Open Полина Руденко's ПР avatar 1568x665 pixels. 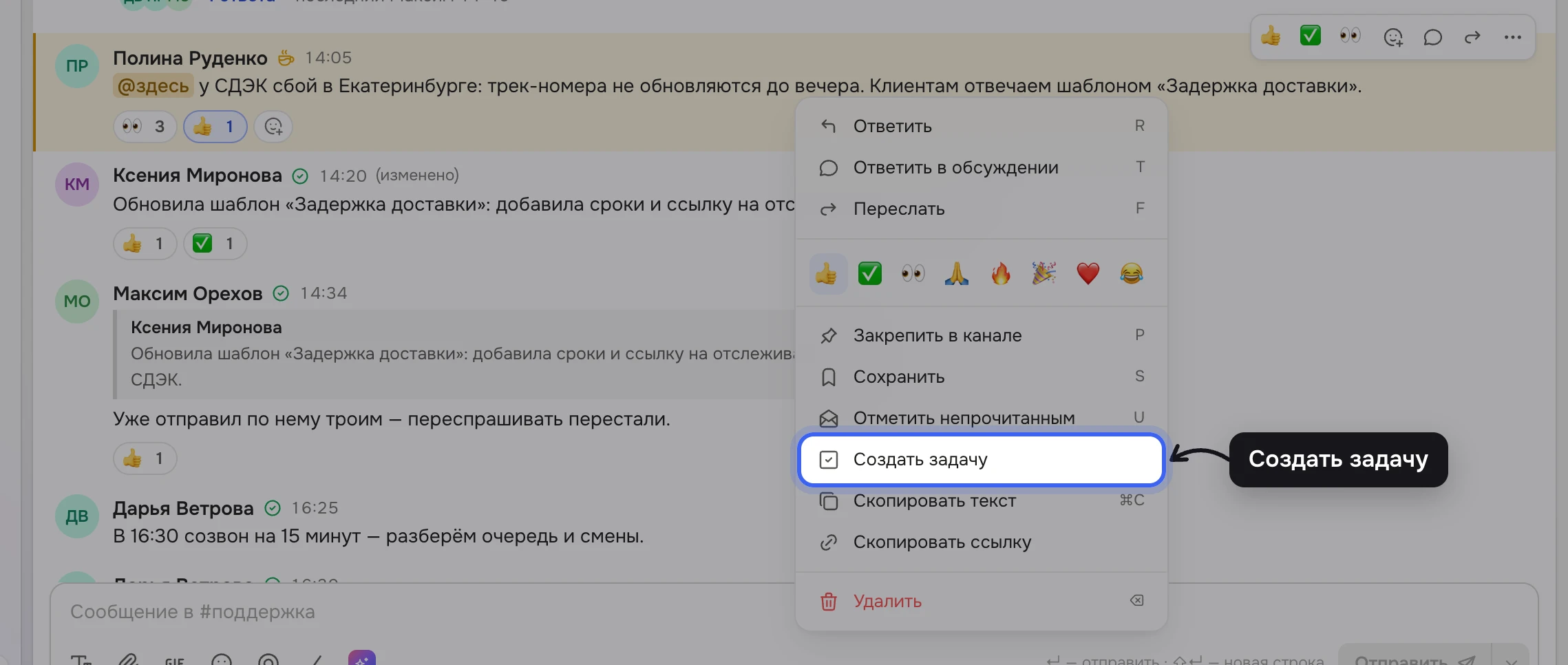[77, 66]
